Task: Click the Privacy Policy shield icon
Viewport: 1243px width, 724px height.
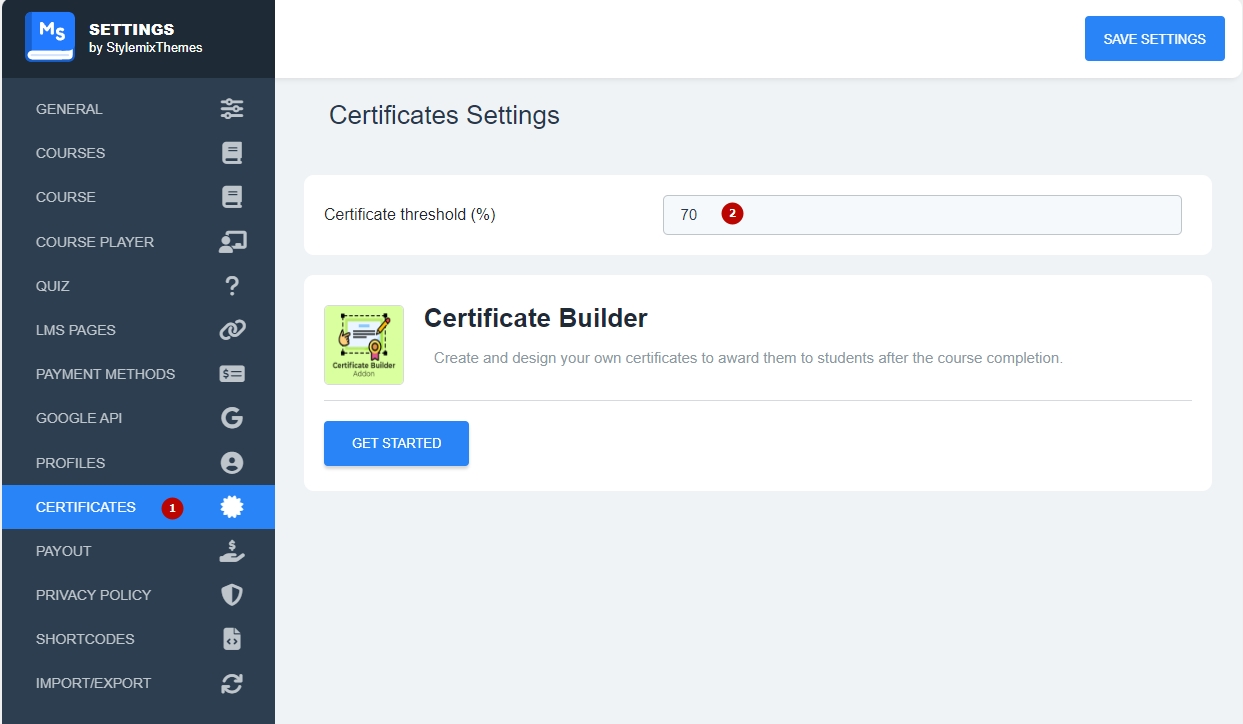Action: [232, 595]
